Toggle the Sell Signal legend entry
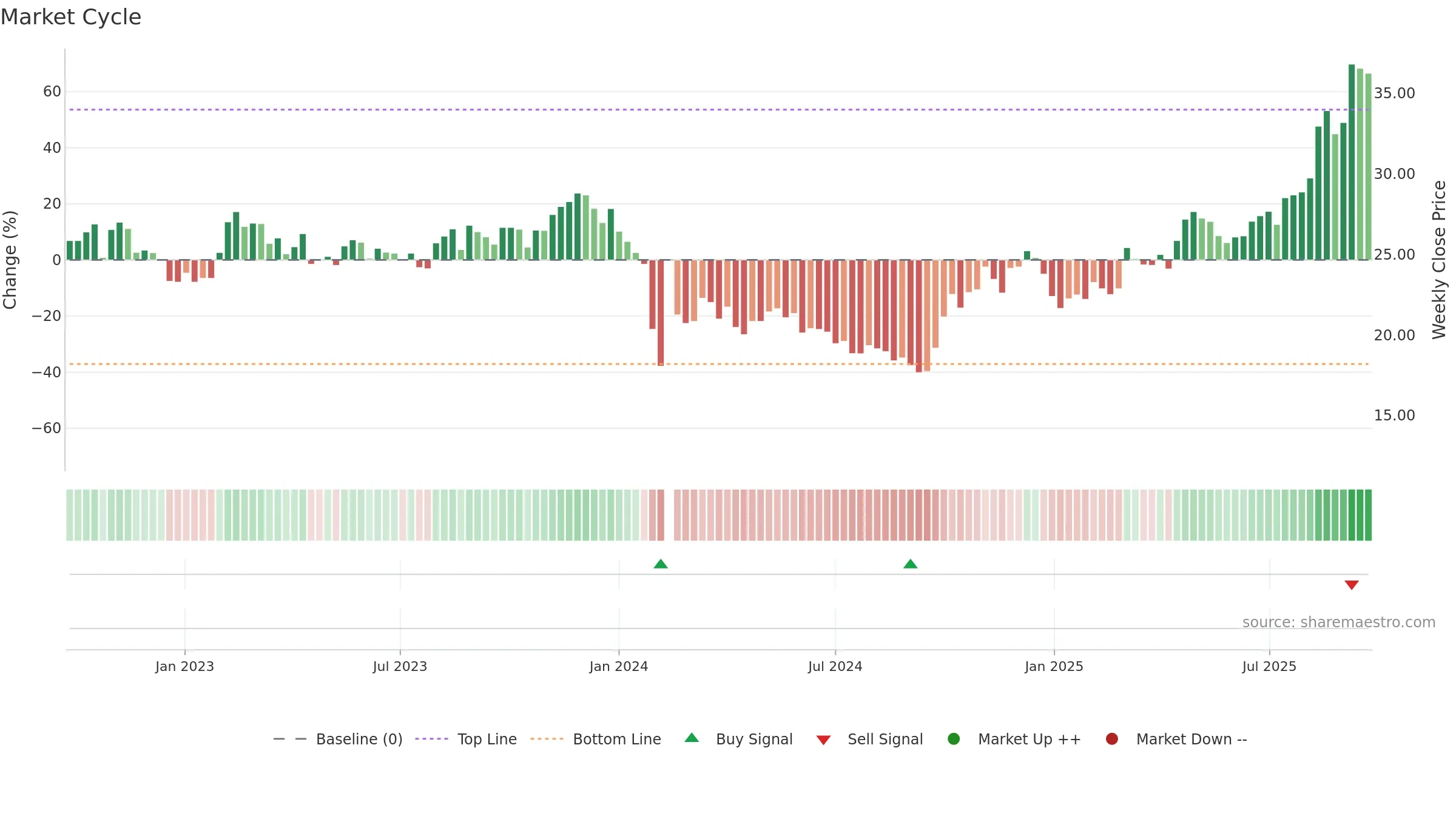 [x=869, y=739]
